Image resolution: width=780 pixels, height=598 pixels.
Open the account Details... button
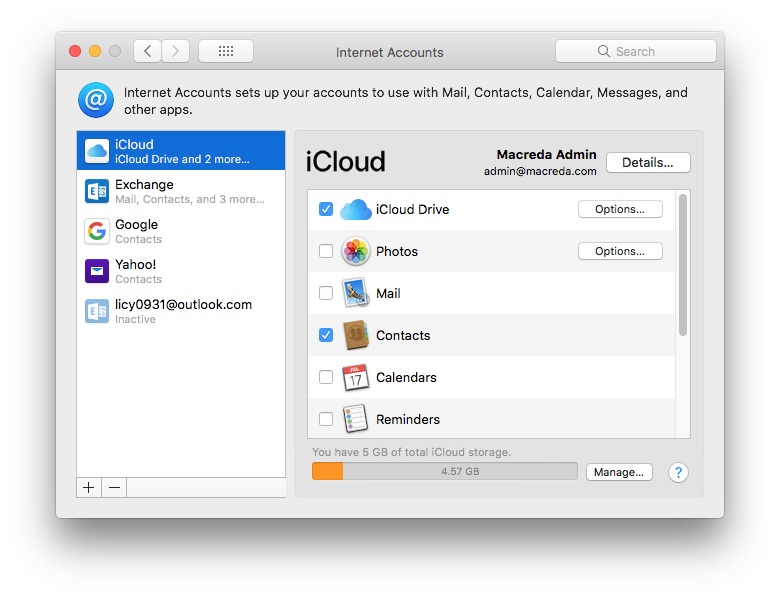[x=648, y=163]
